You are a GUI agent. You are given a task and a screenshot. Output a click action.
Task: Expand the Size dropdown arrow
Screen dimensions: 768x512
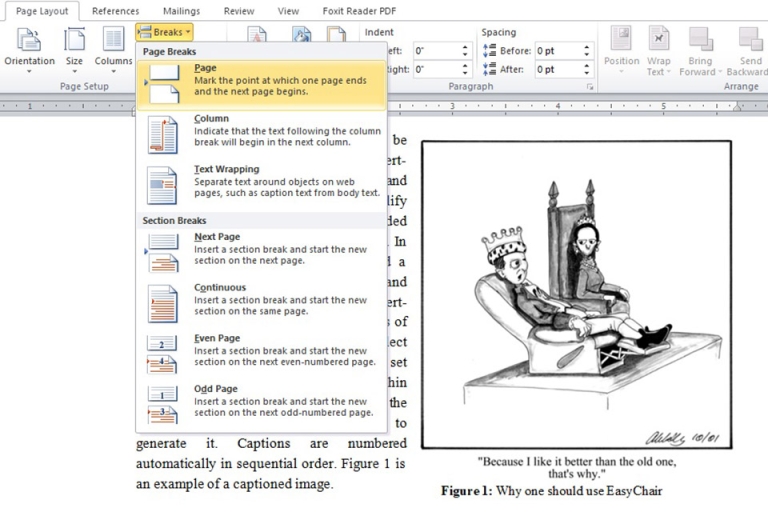click(74, 72)
